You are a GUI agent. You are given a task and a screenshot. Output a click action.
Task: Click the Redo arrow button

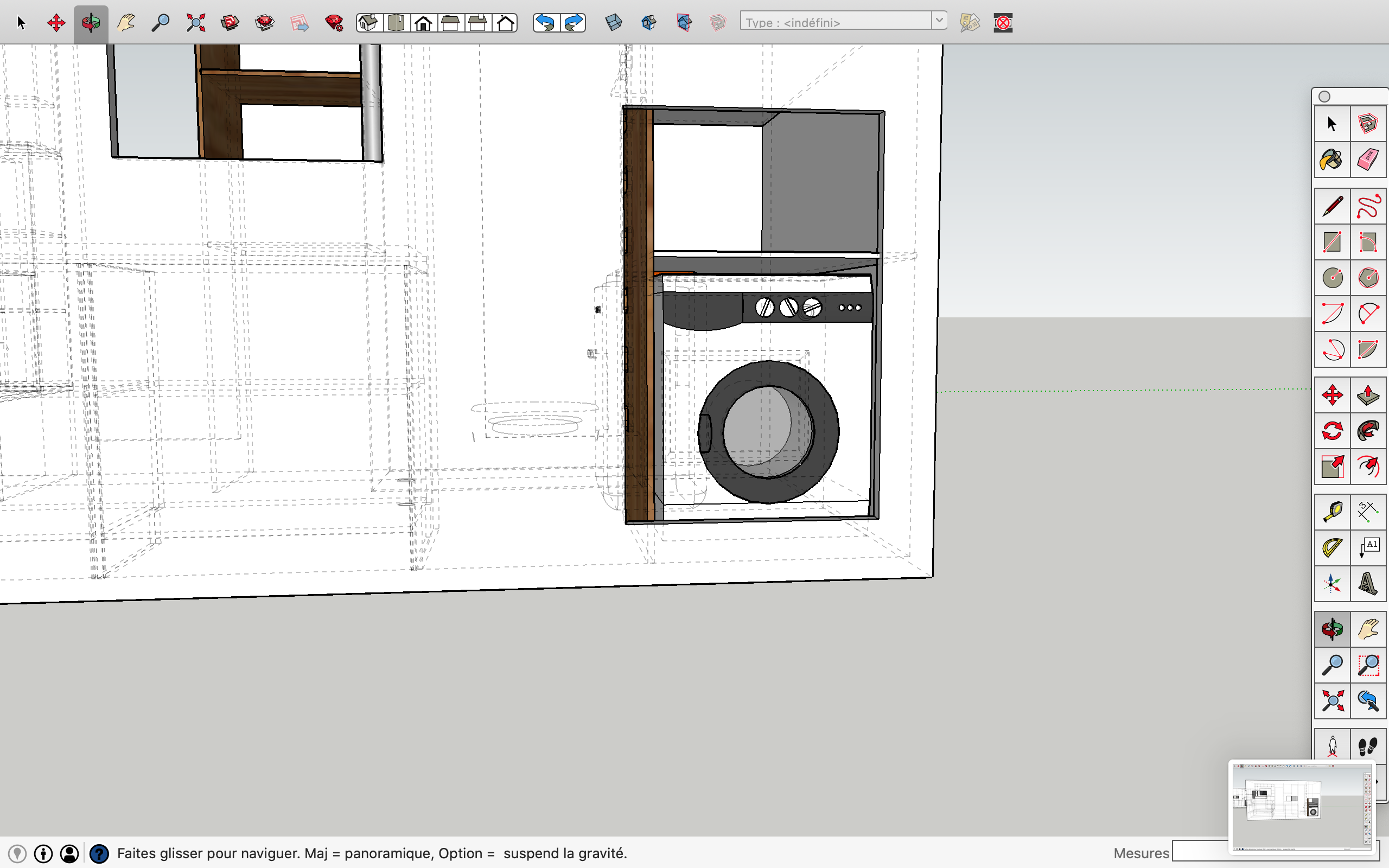pos(574,23)
